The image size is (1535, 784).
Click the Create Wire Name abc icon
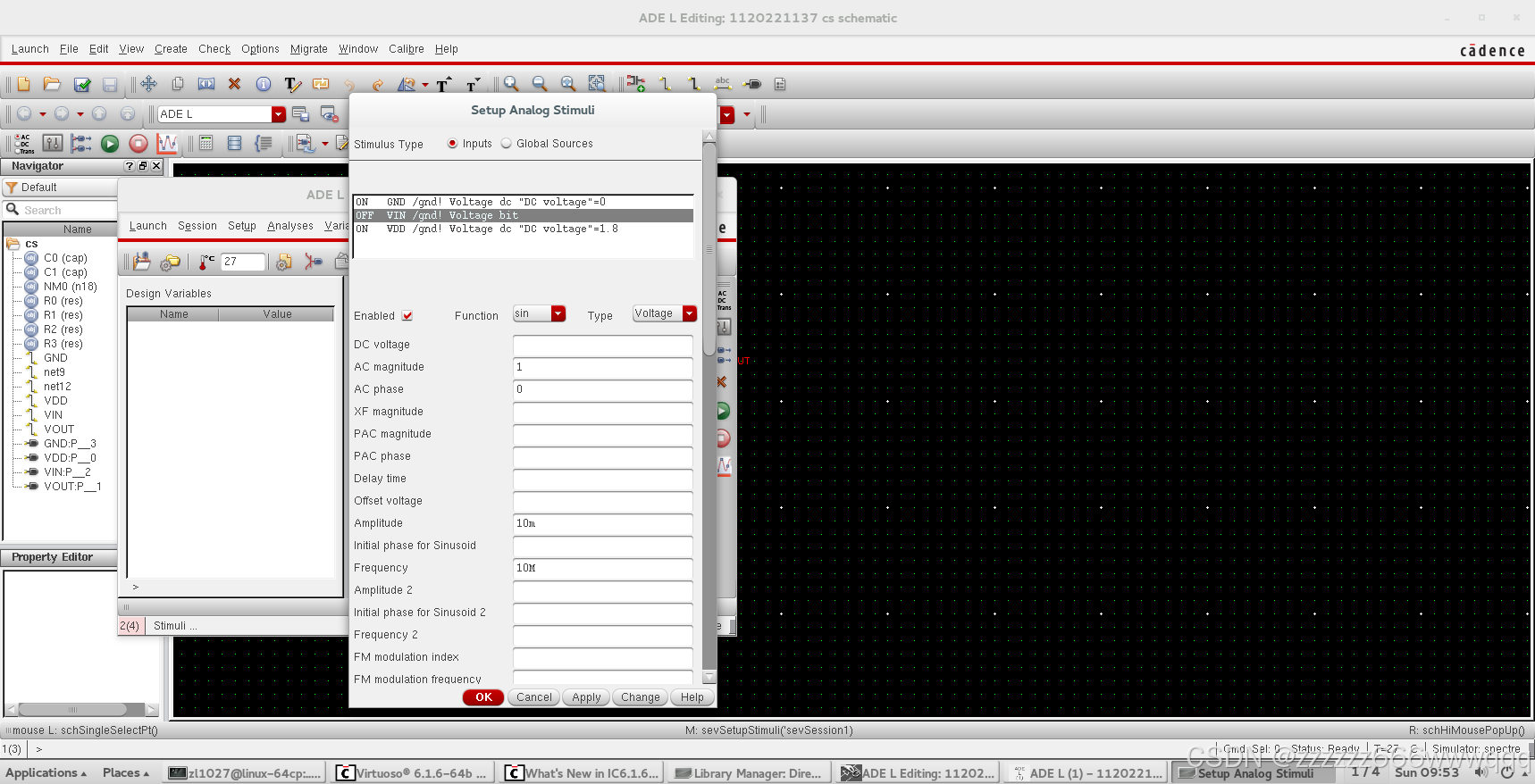tap(723, 84)
